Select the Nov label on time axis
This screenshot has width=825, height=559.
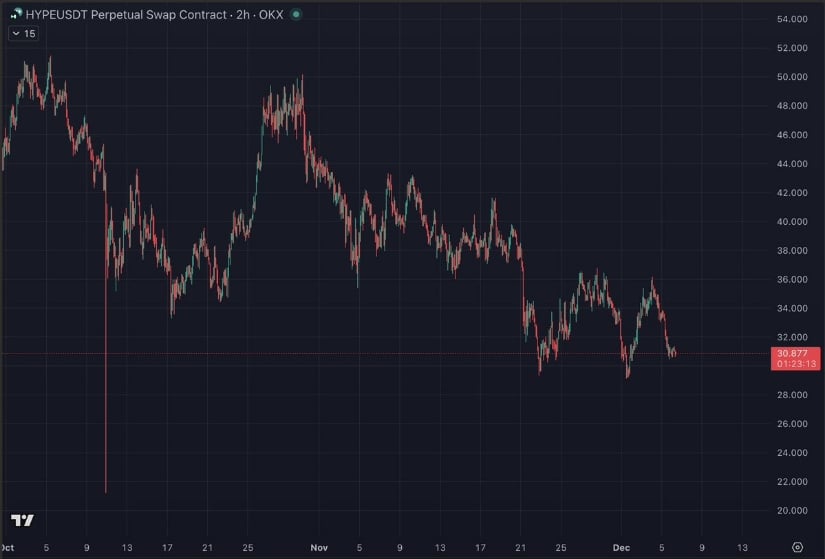point(319,547)
